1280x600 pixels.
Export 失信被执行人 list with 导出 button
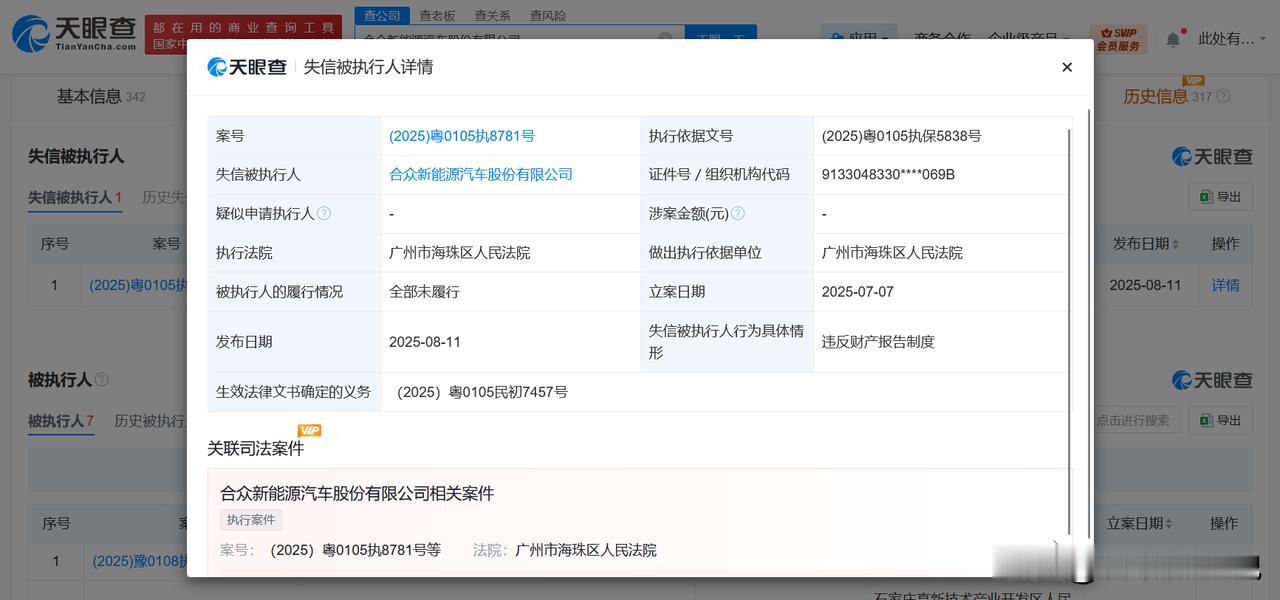click(x=1220, y=197)
